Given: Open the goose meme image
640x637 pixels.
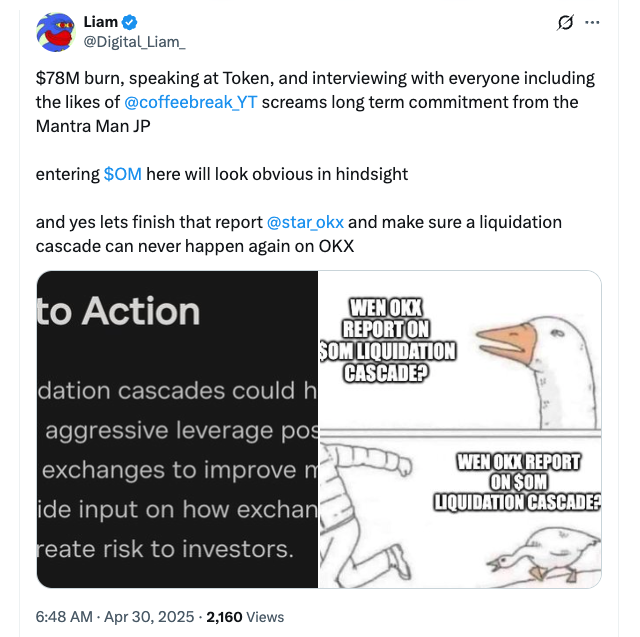Looking at the screenshot, I should pyautogui.click(x=460, y=429).
